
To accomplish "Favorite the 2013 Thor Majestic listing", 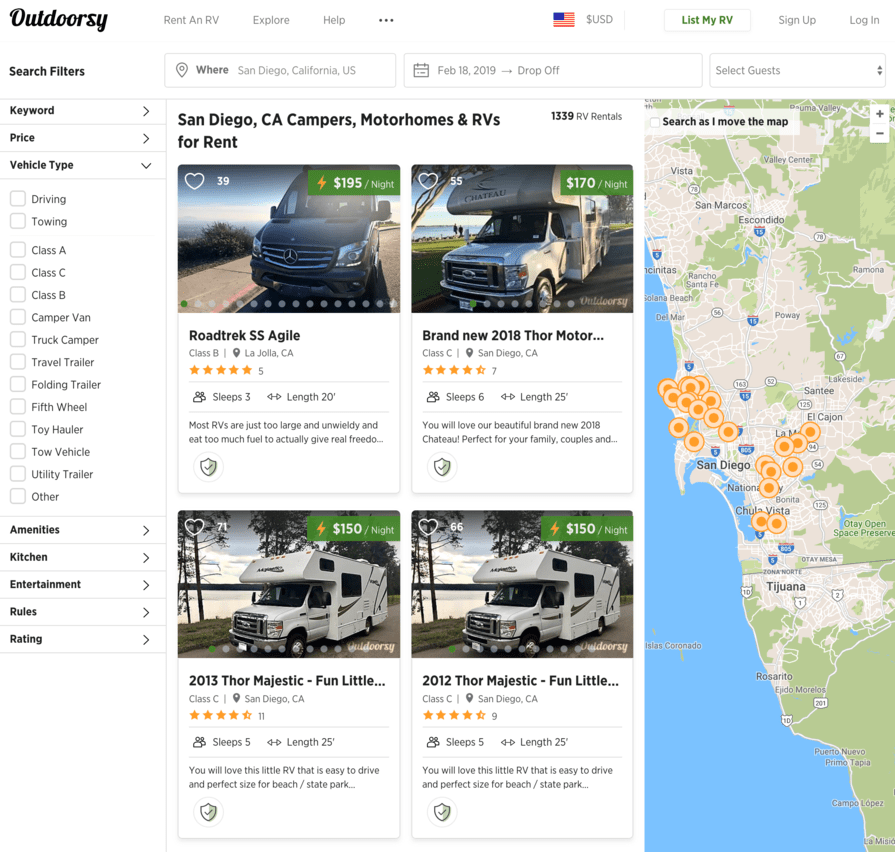I will point(195,527).
